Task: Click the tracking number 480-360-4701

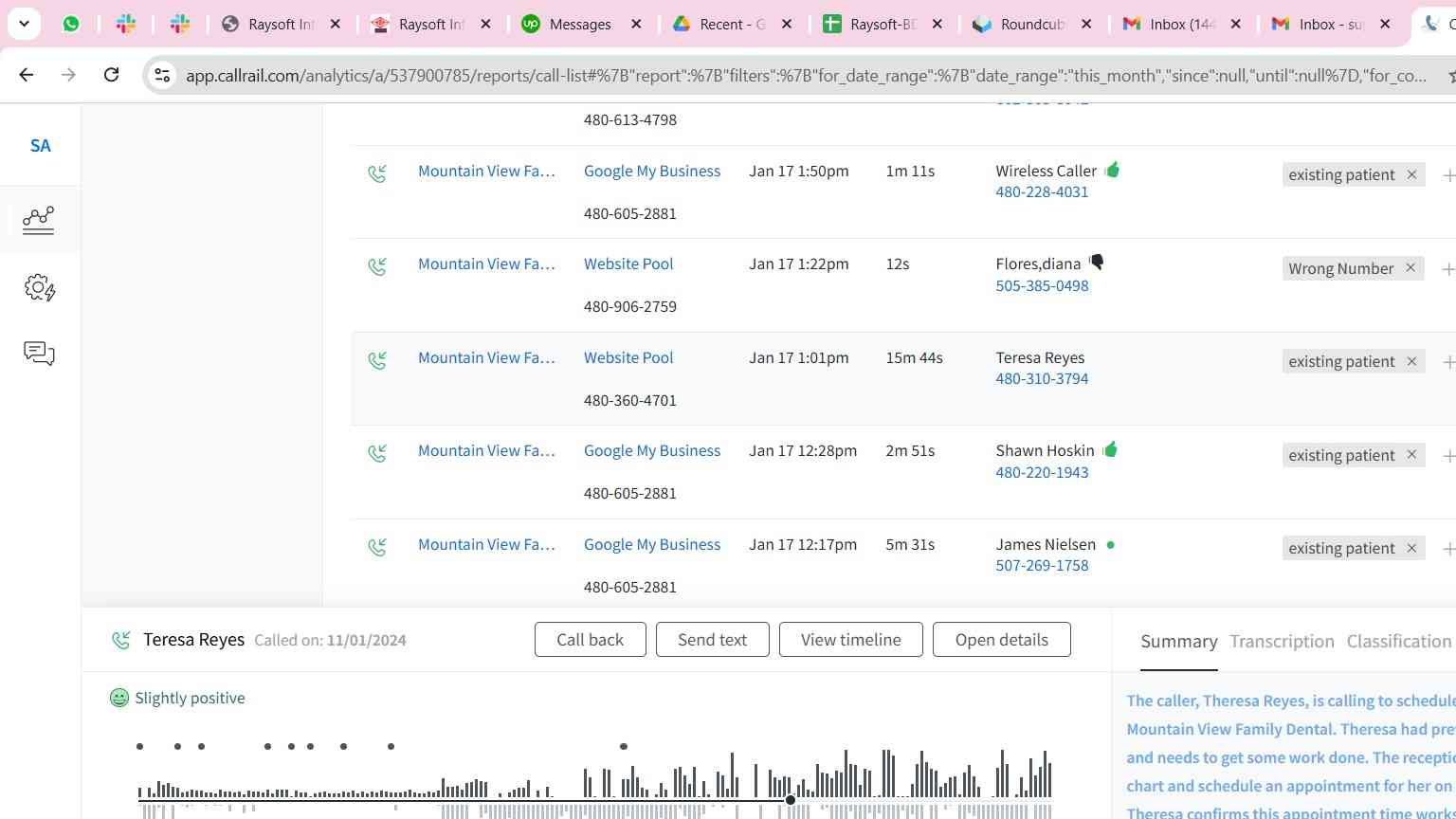Action: click(629, 400)
